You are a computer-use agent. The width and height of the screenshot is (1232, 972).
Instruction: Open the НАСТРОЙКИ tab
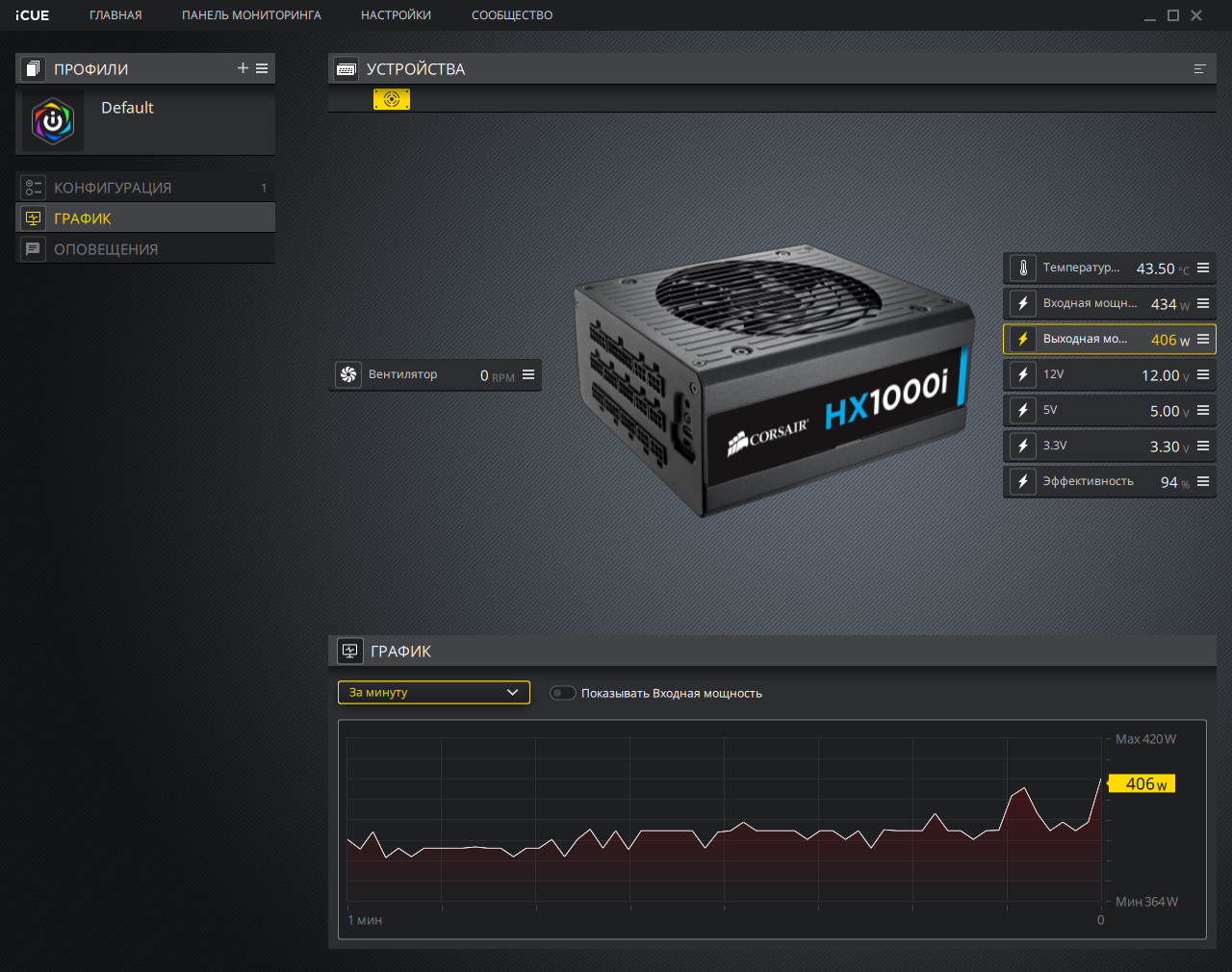pyautogui.click(x=396, y=15)
